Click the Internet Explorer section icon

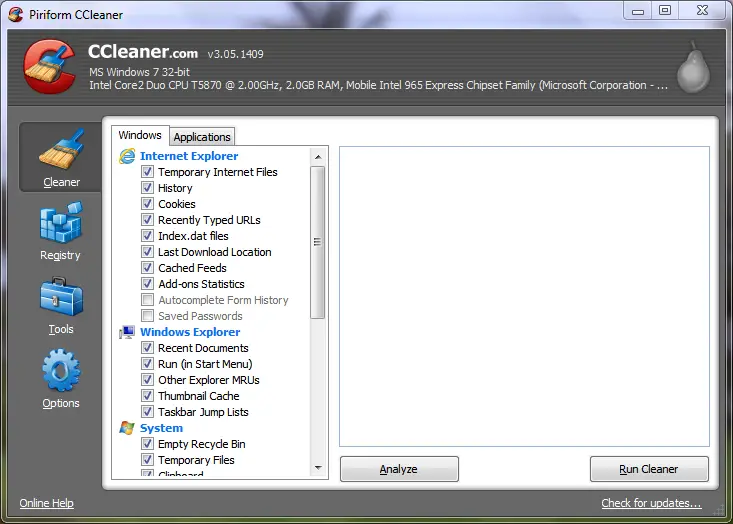[x=127, y=156]
